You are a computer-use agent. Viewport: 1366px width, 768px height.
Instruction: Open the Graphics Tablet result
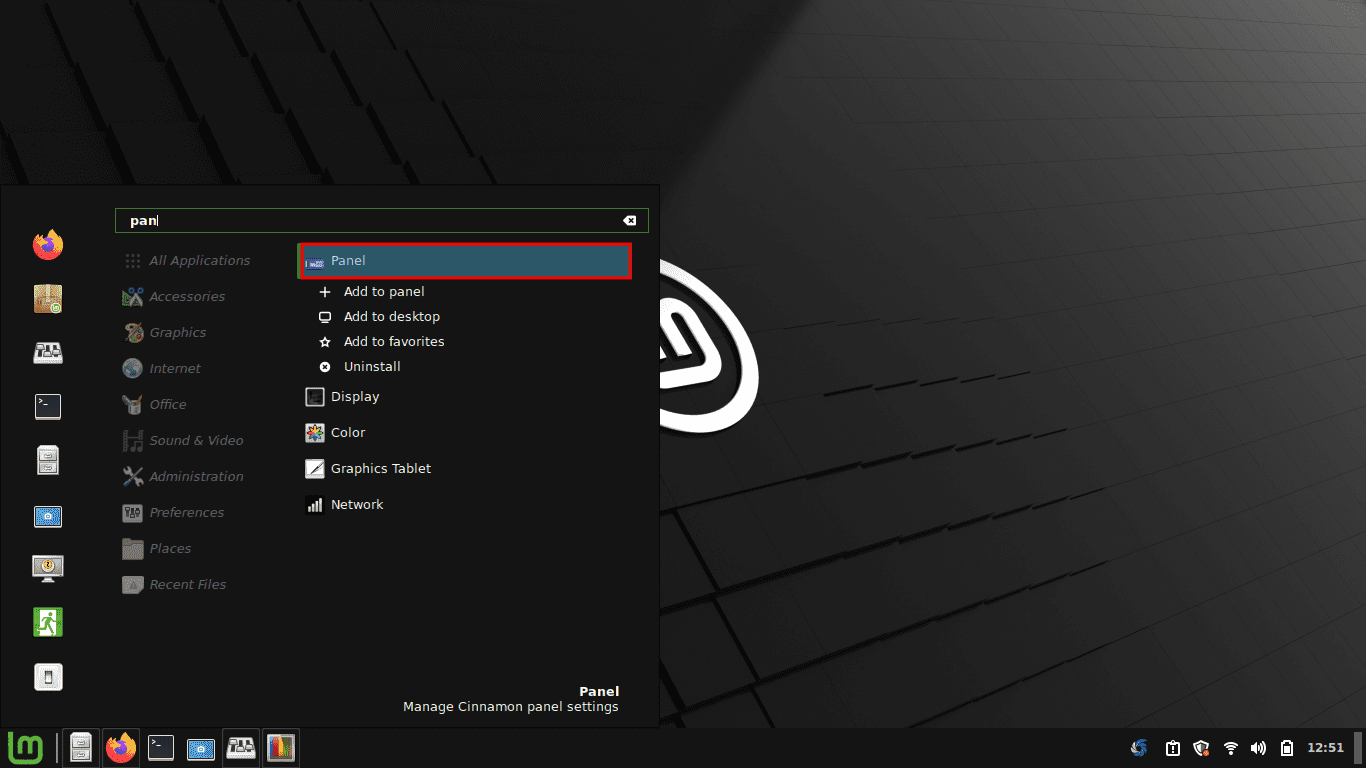tap(380, 469)
